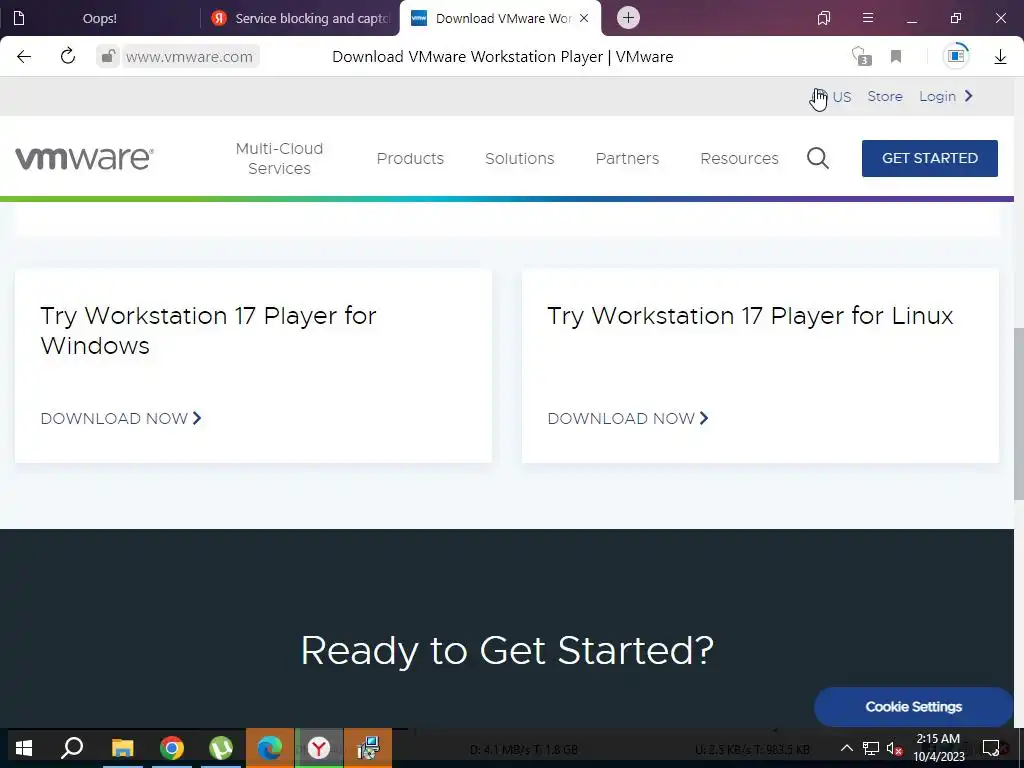Reload the VMware page
Viewport: 1024px width, 768px height.
pyautogui.click(x=68, y=57)
